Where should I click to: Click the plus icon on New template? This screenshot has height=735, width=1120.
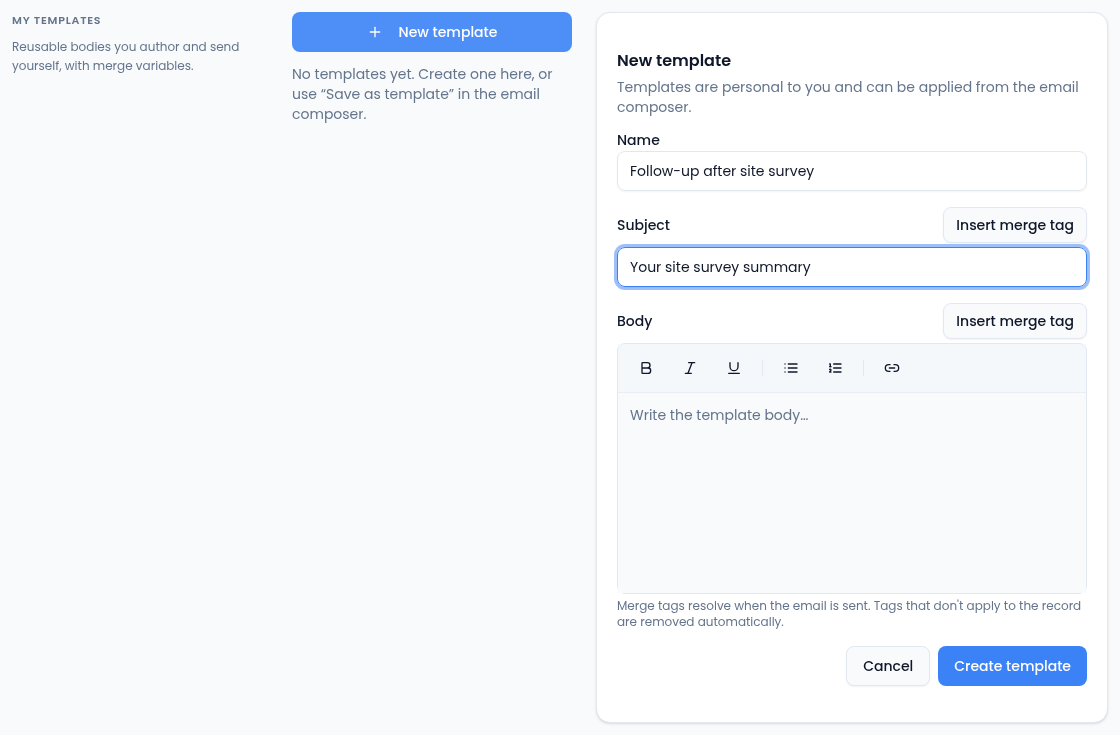(375, 32)
